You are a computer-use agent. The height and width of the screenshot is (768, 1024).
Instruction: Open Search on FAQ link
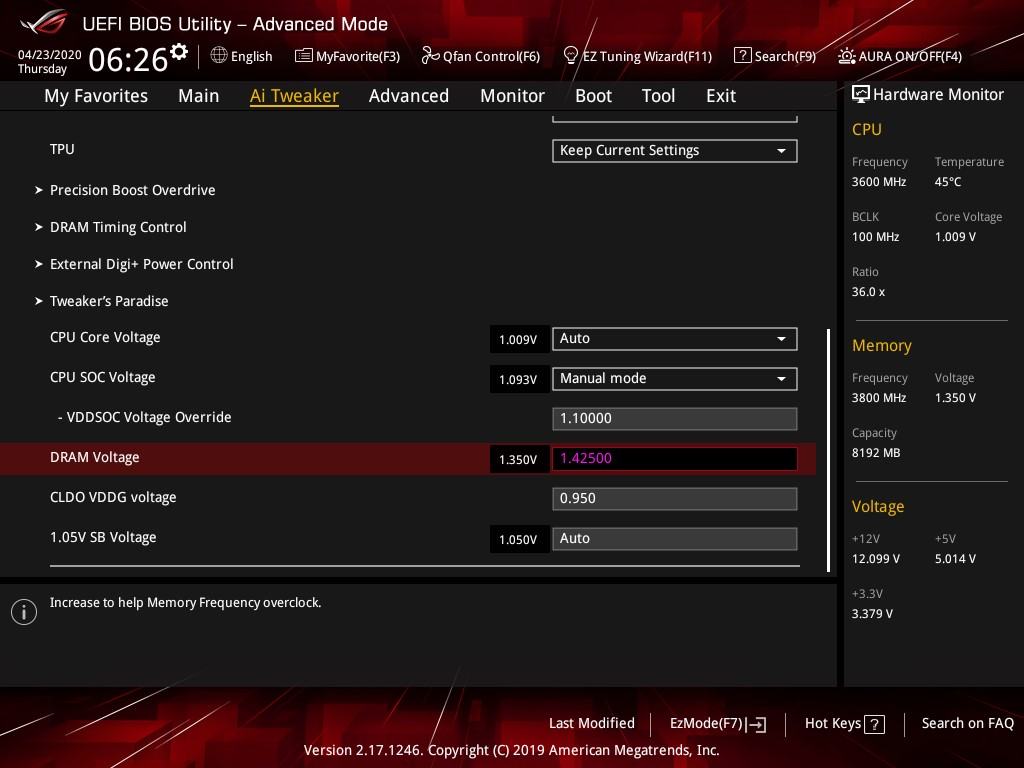967,724
